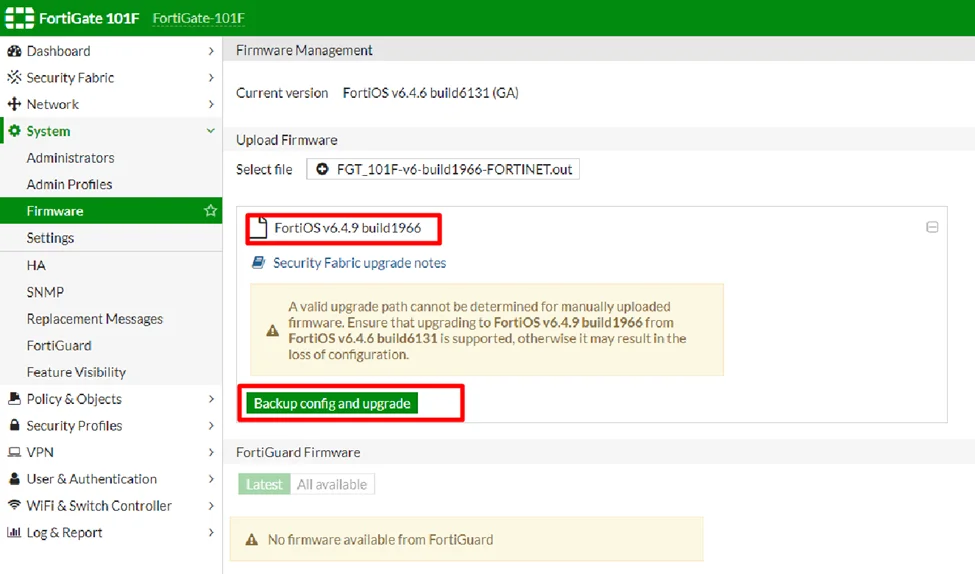Open the Firmware menu item

click(111, 211)
